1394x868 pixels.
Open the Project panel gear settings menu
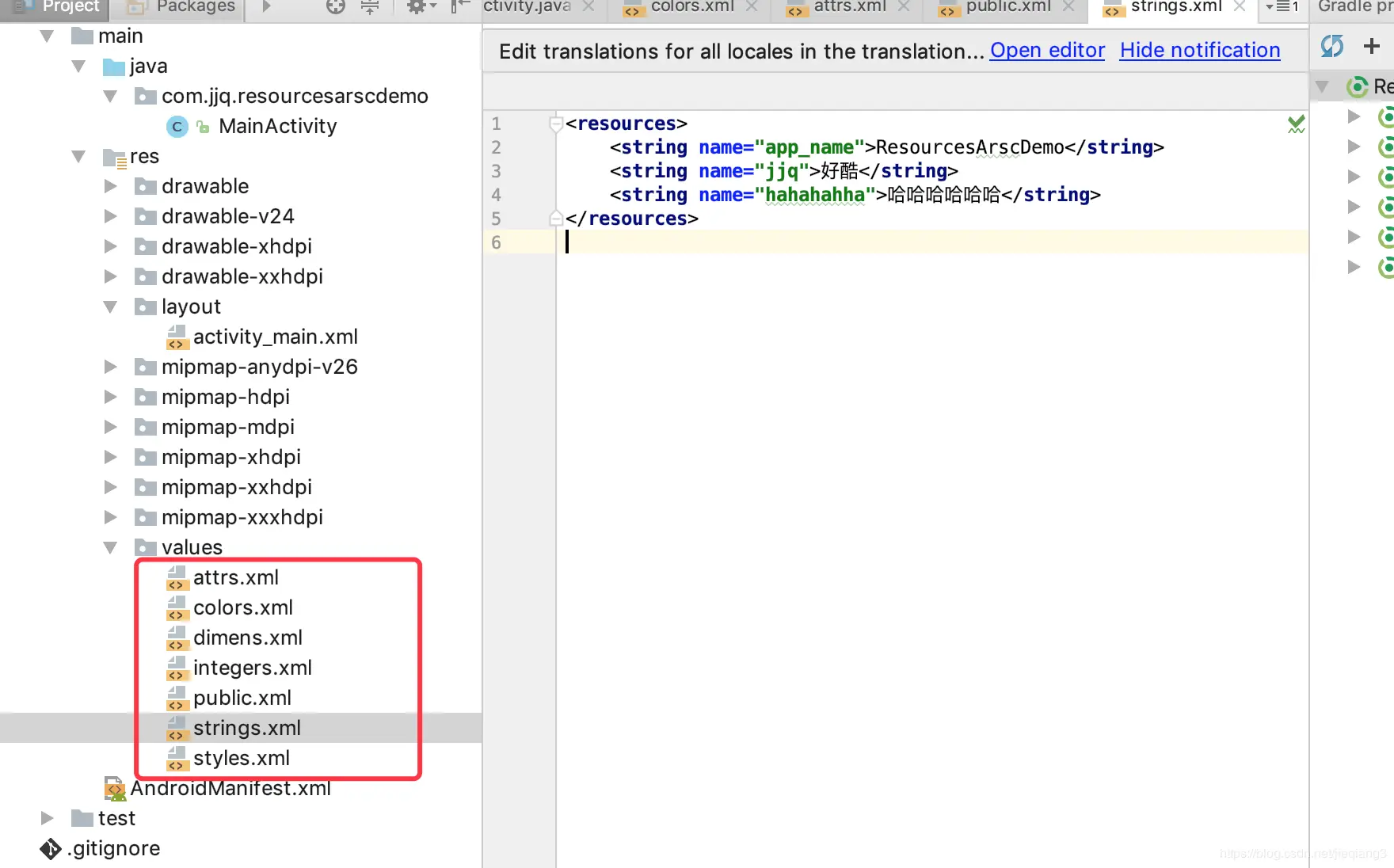coord(421,6)
